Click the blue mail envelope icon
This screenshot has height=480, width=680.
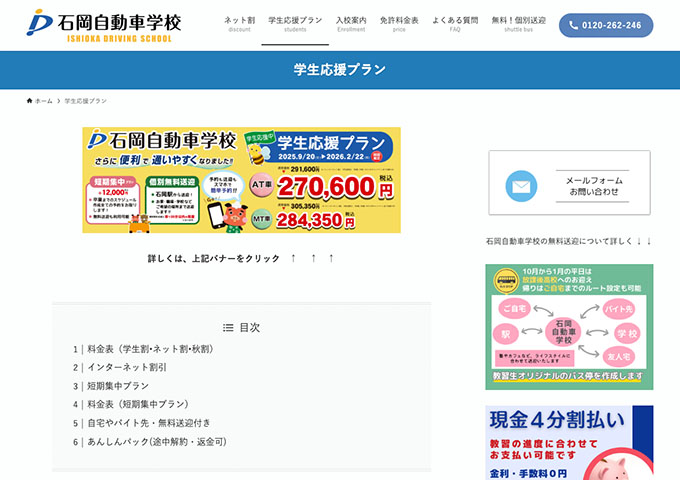coord(521,186)
